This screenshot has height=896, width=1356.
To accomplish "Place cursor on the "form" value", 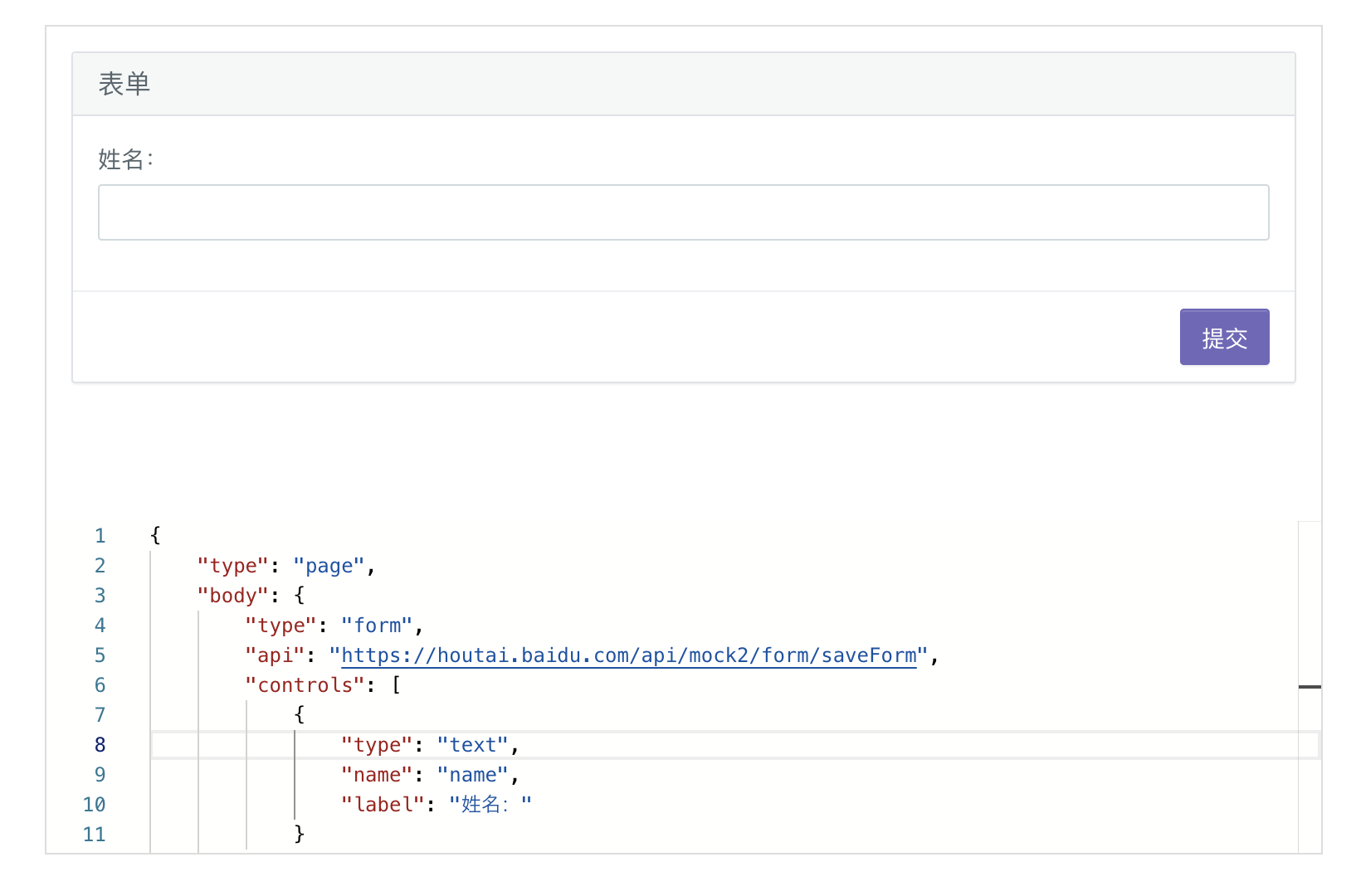I will [x=377, y=626].
